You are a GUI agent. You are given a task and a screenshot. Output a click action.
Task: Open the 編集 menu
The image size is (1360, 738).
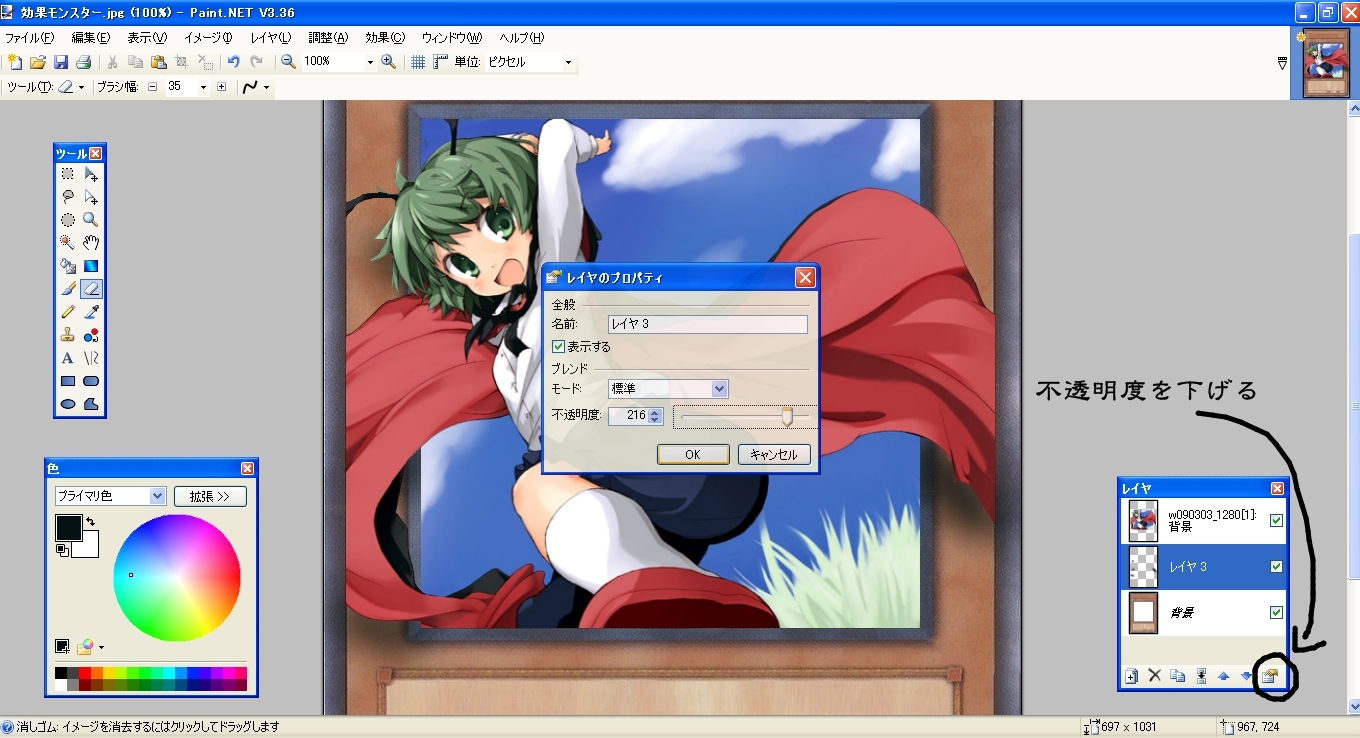[90, 38]
